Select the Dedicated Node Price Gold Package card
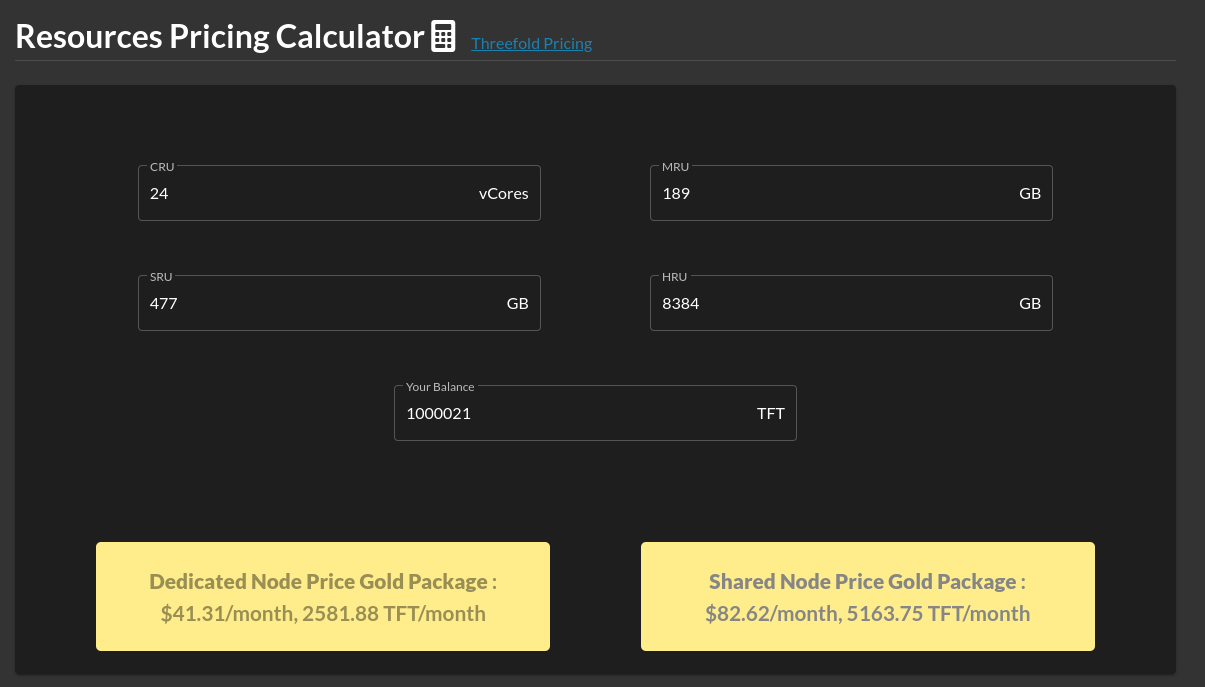Screen dimensions: 1205x687 click(323, 597)
